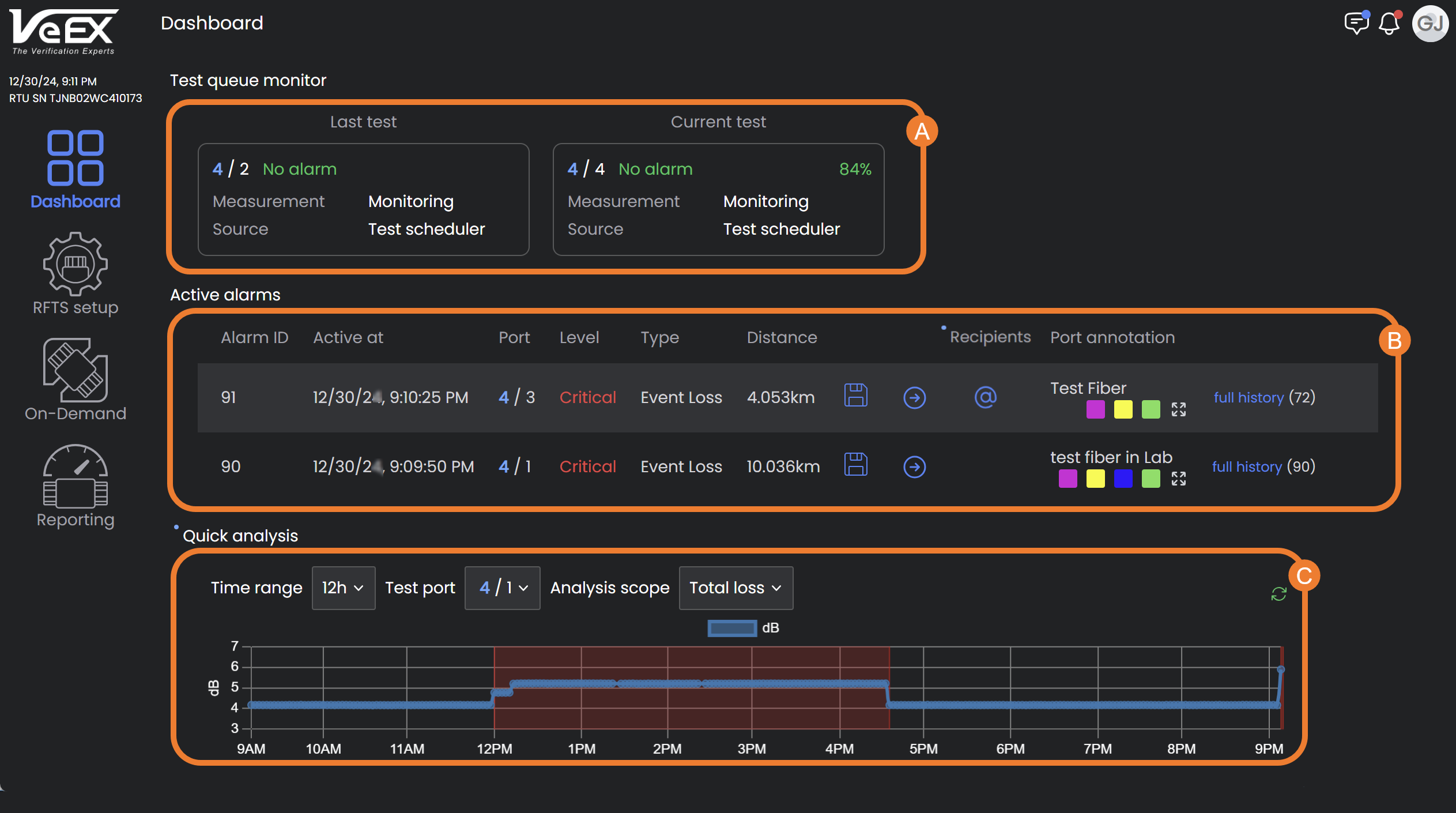Click recipients @ icon for alarm 91

coord(985,397)
